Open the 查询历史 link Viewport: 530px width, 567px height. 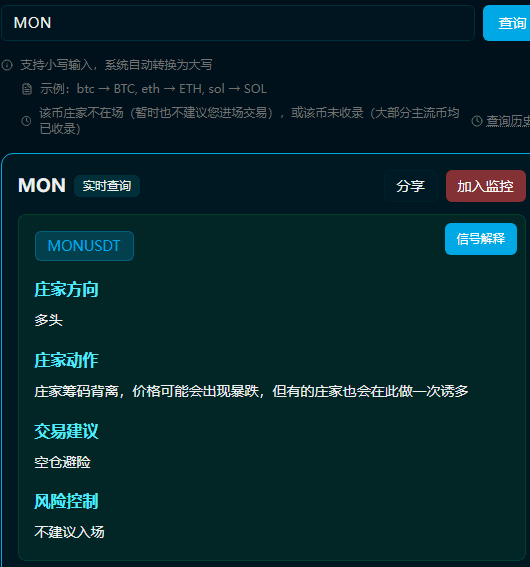pyautogui.click(x=508, y=121)
